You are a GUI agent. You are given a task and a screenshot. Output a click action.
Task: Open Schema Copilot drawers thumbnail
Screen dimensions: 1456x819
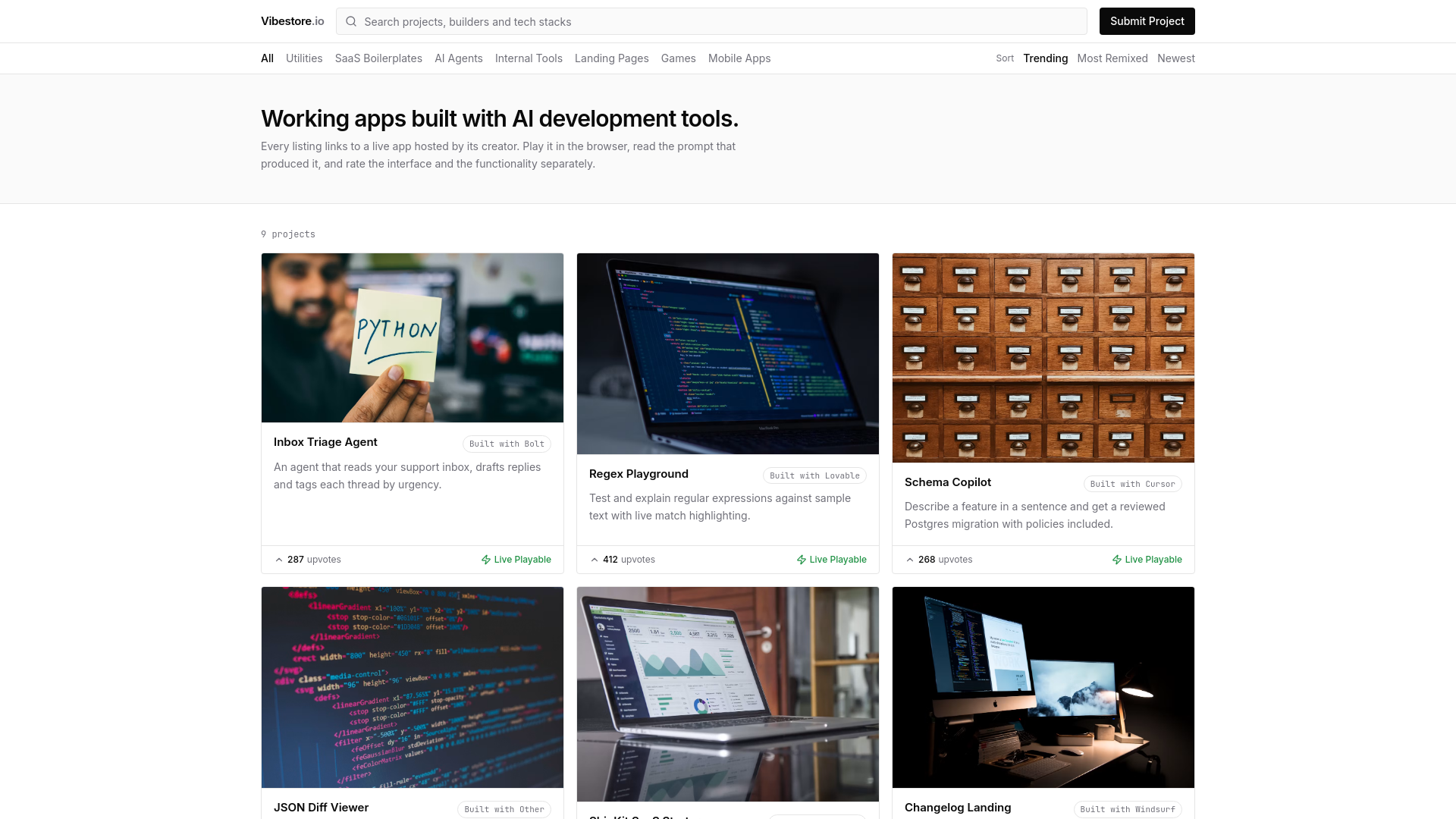[1043, 358]
